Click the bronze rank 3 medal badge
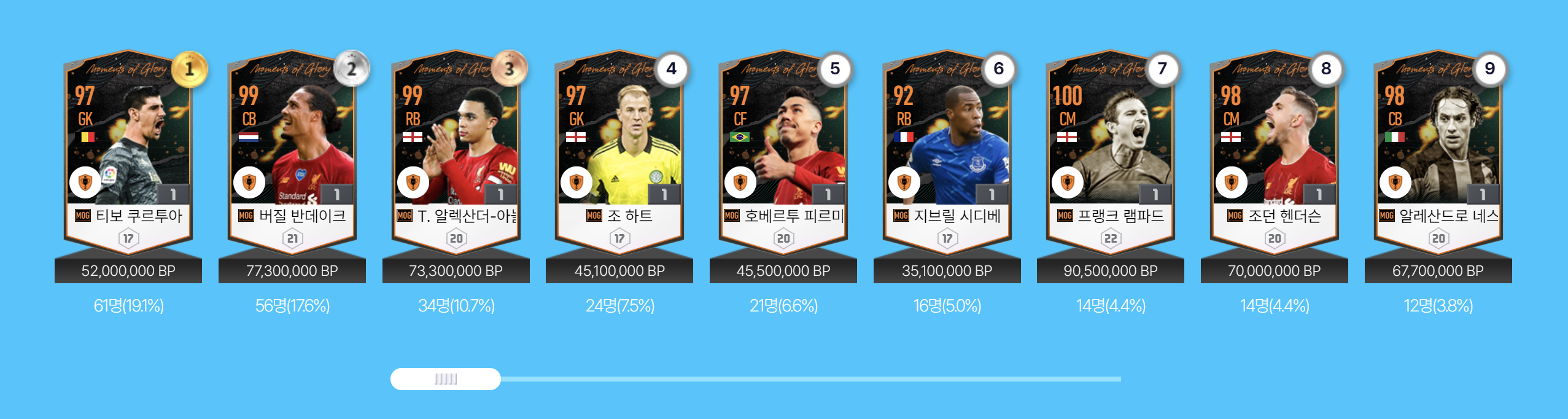 (x=510, y=69)
